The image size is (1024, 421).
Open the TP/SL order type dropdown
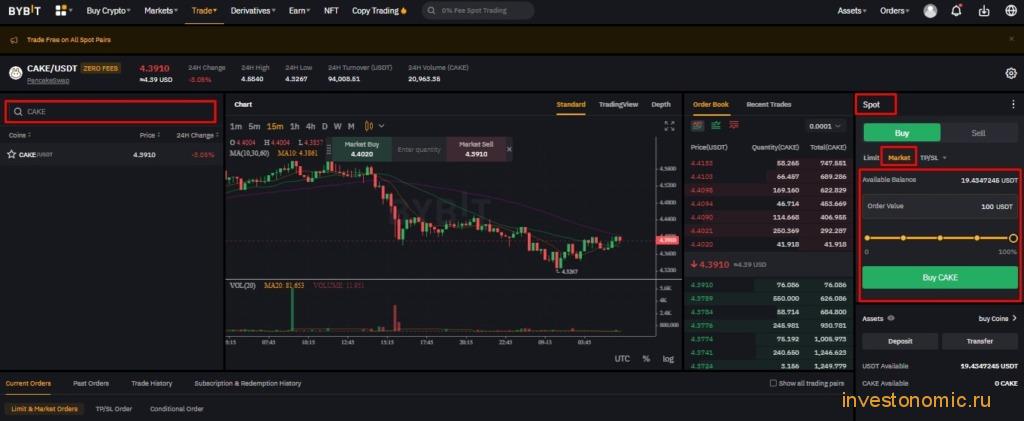933,157
